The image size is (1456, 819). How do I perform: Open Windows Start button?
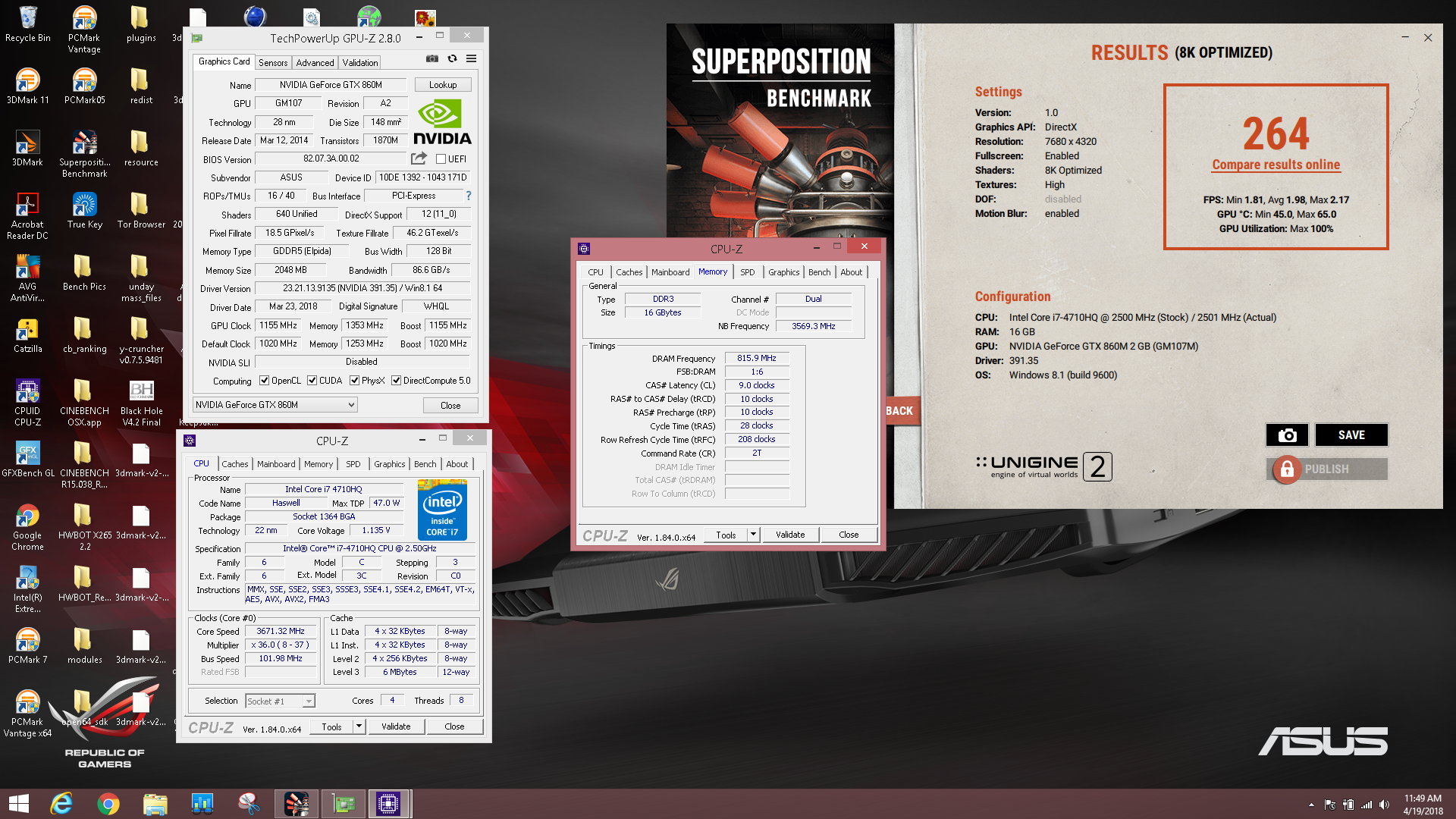point(19,804)
